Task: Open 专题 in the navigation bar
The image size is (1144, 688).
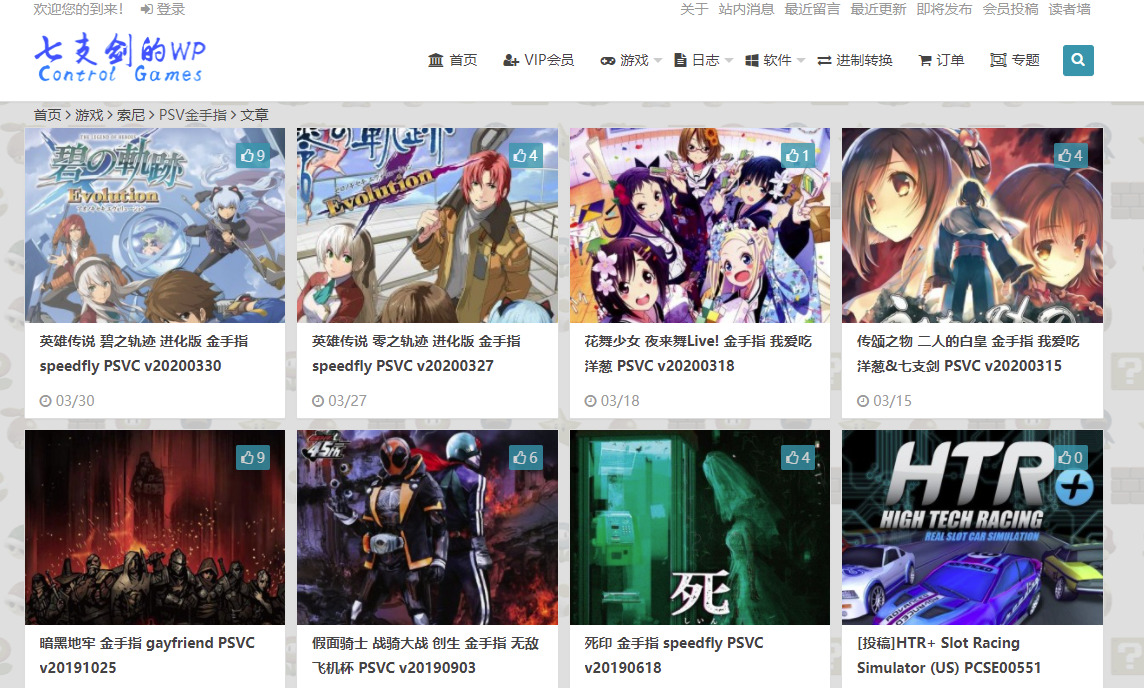Action: pos(1014,60)
